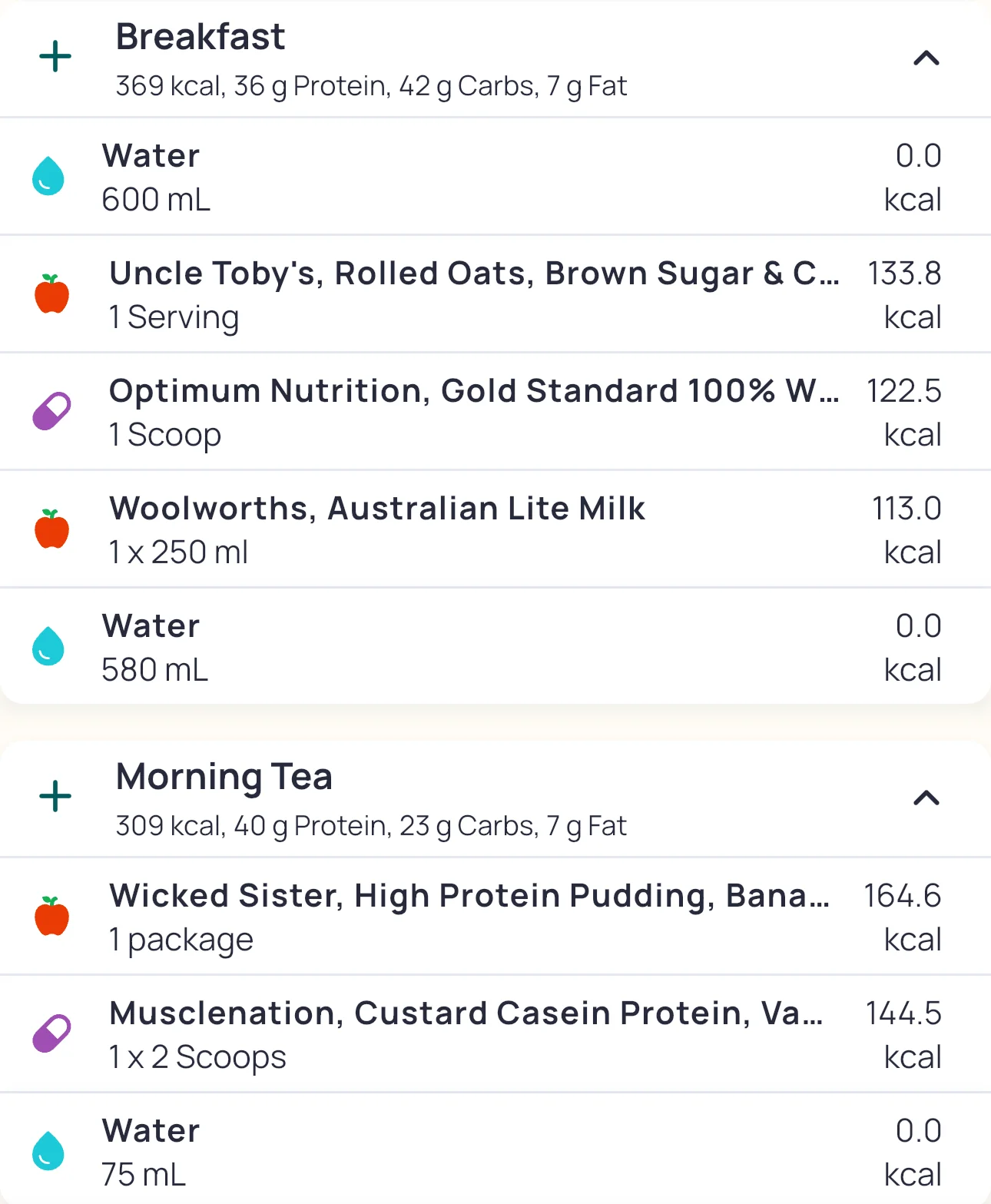
Task: Collapse the Morning Tea section chevron
Action: (926, 798)
